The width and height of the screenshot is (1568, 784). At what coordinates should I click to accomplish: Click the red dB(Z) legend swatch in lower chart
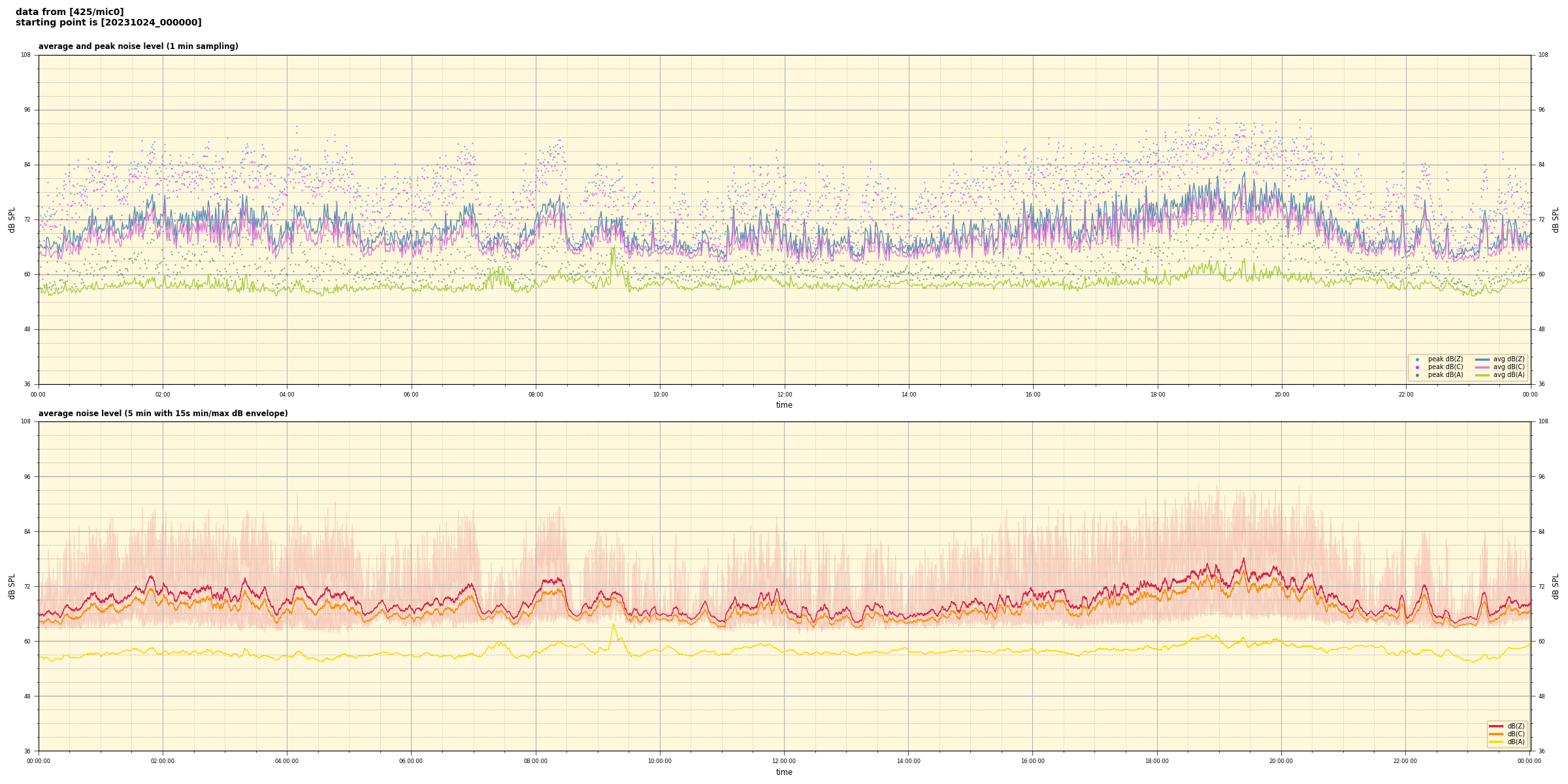pos(1495,726)
